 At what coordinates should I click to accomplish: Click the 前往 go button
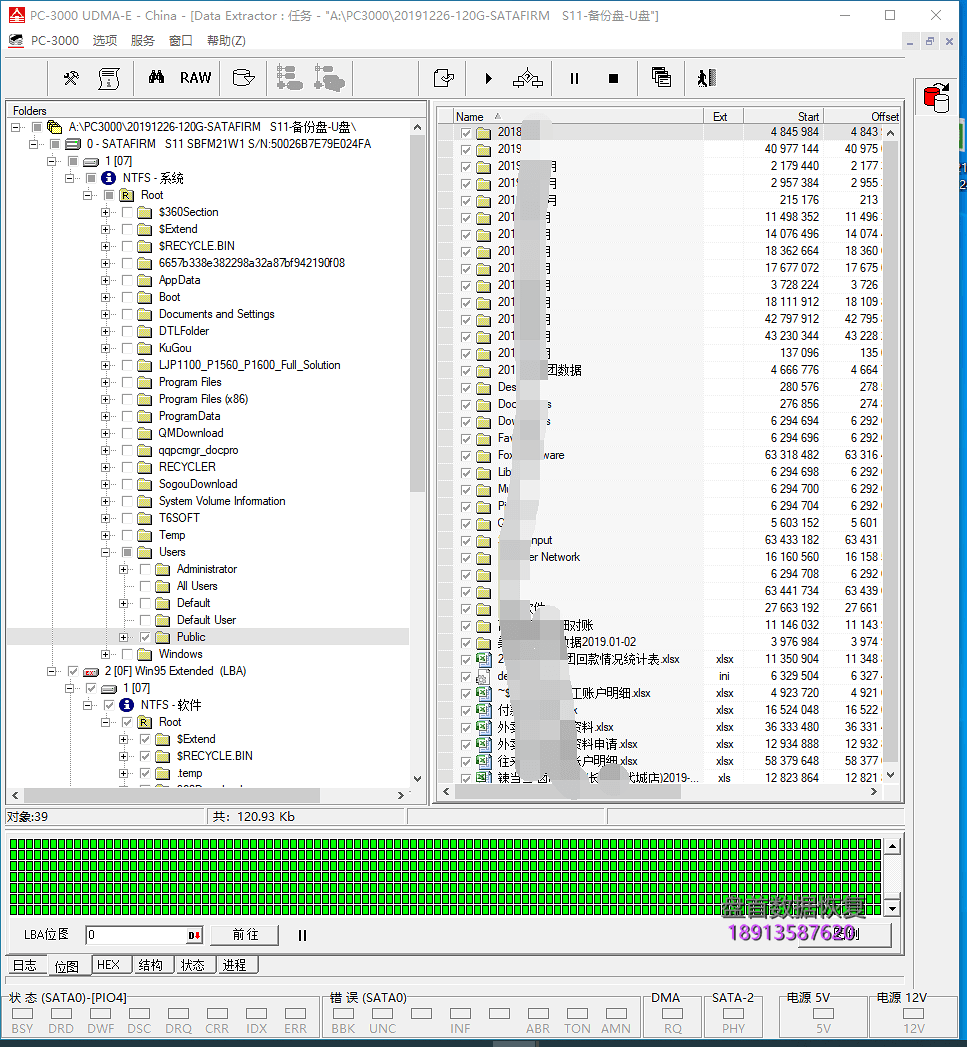pyautogui.click(x=245, y=935)
